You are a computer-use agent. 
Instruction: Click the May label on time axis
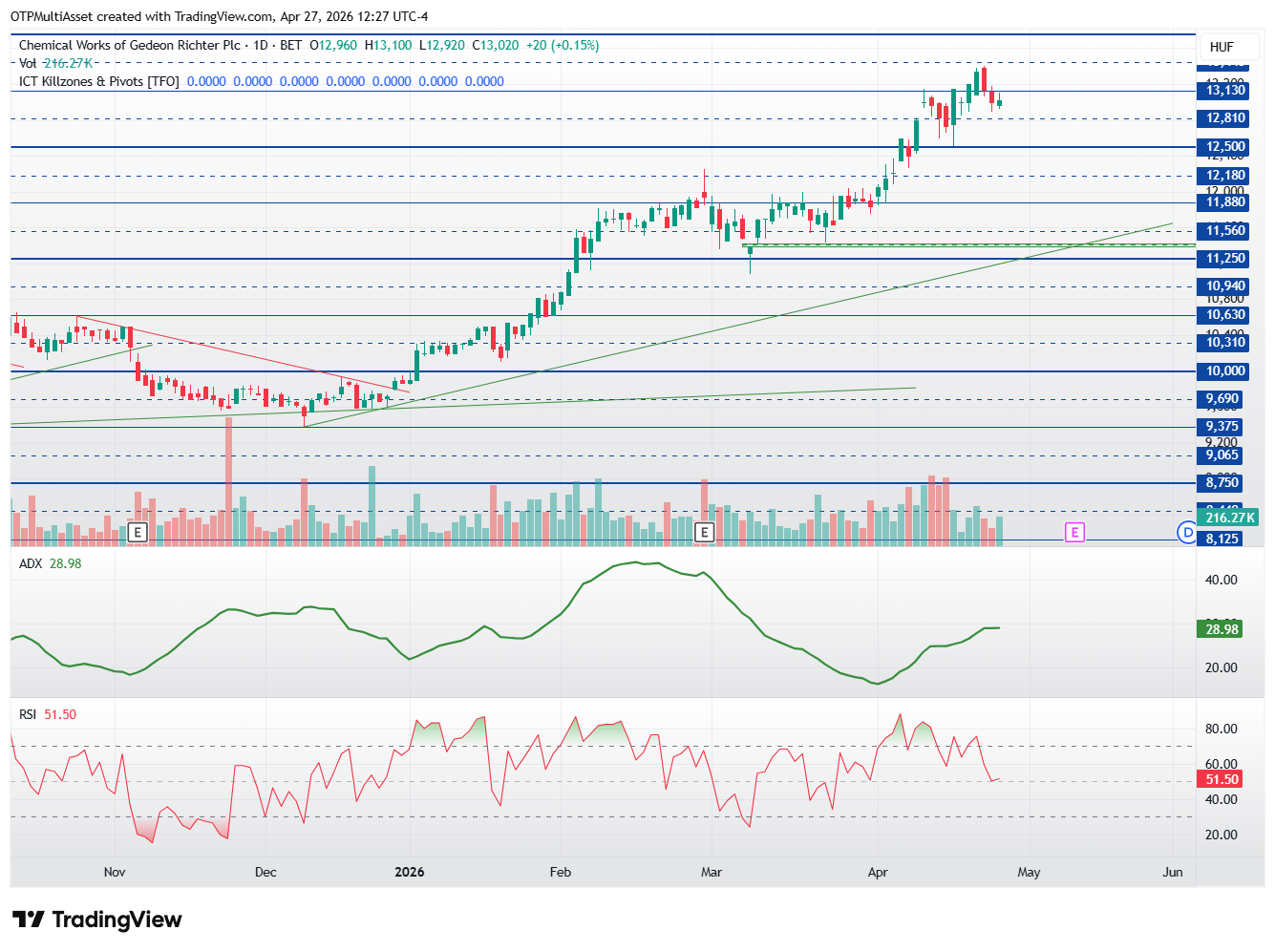tap(1029, 872)
